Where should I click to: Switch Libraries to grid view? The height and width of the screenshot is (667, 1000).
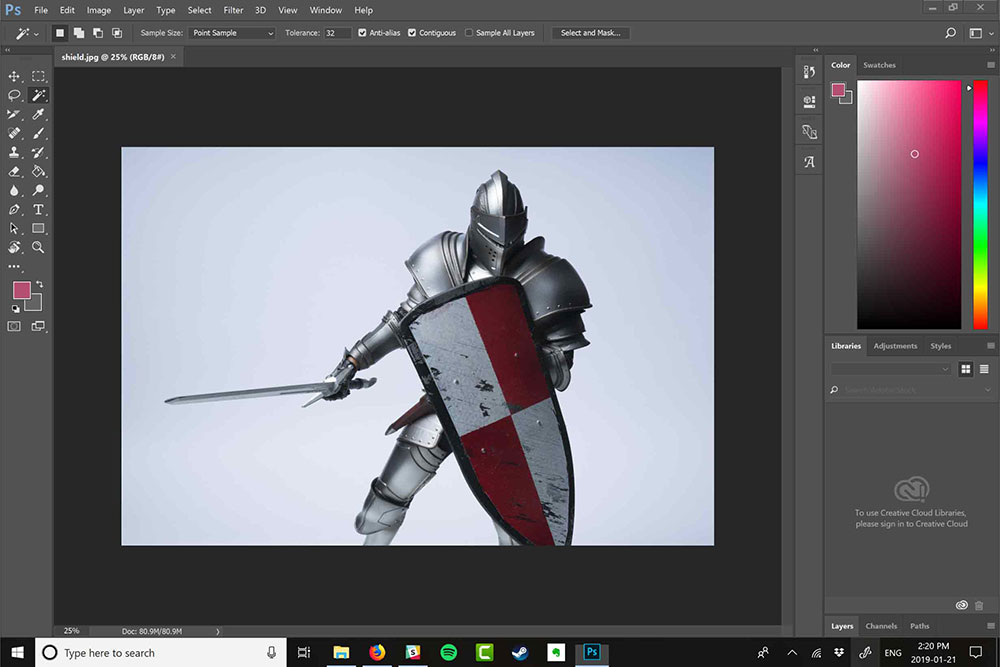click(966, 369)
